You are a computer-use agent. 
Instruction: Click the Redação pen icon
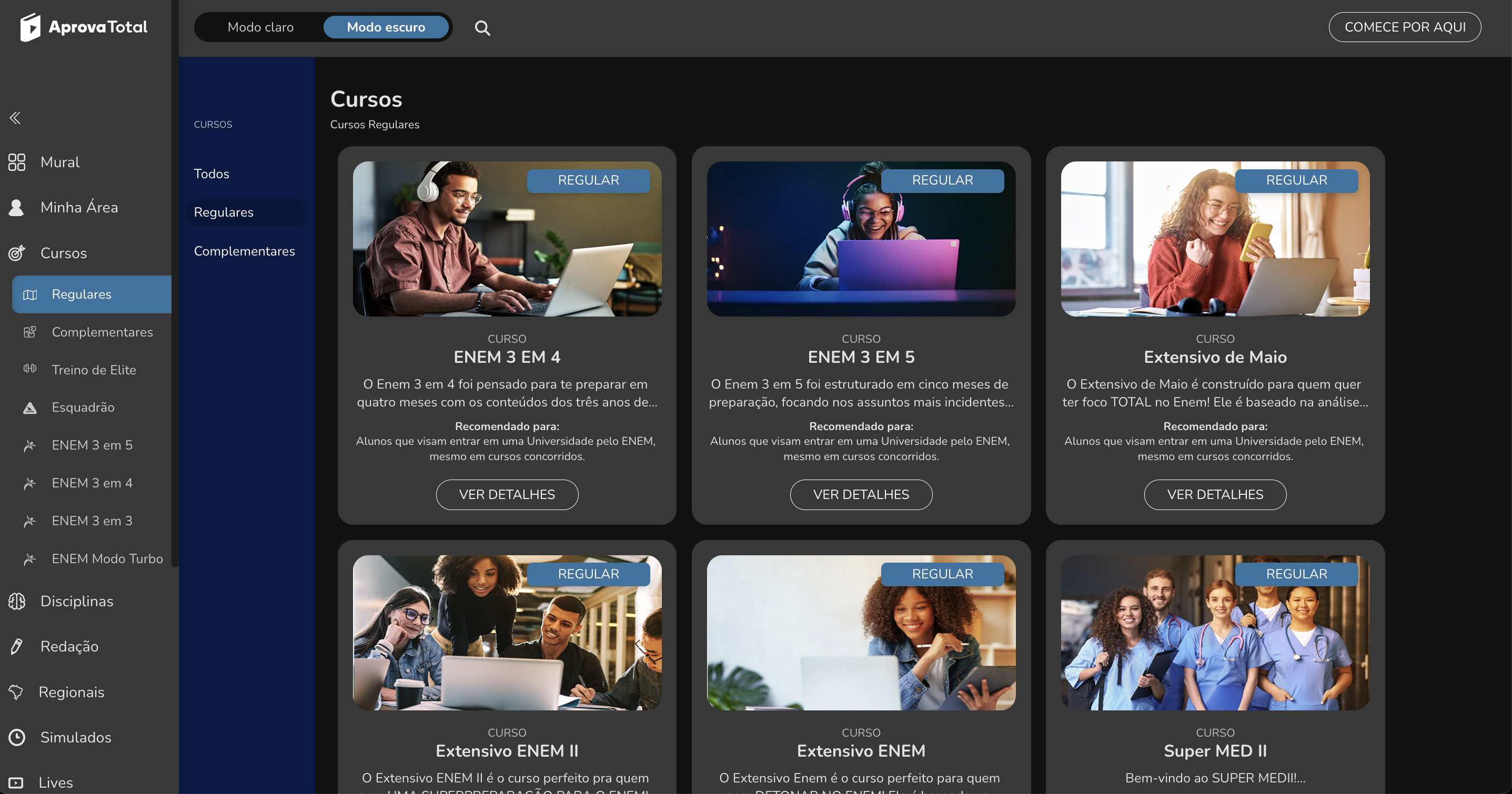point(16,646)
